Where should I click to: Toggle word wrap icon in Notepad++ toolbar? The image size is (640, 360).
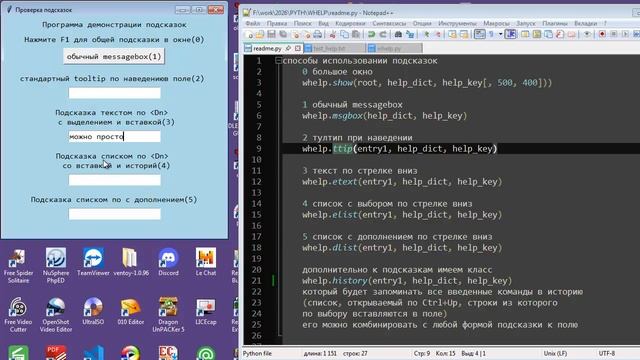click(480, 35)
